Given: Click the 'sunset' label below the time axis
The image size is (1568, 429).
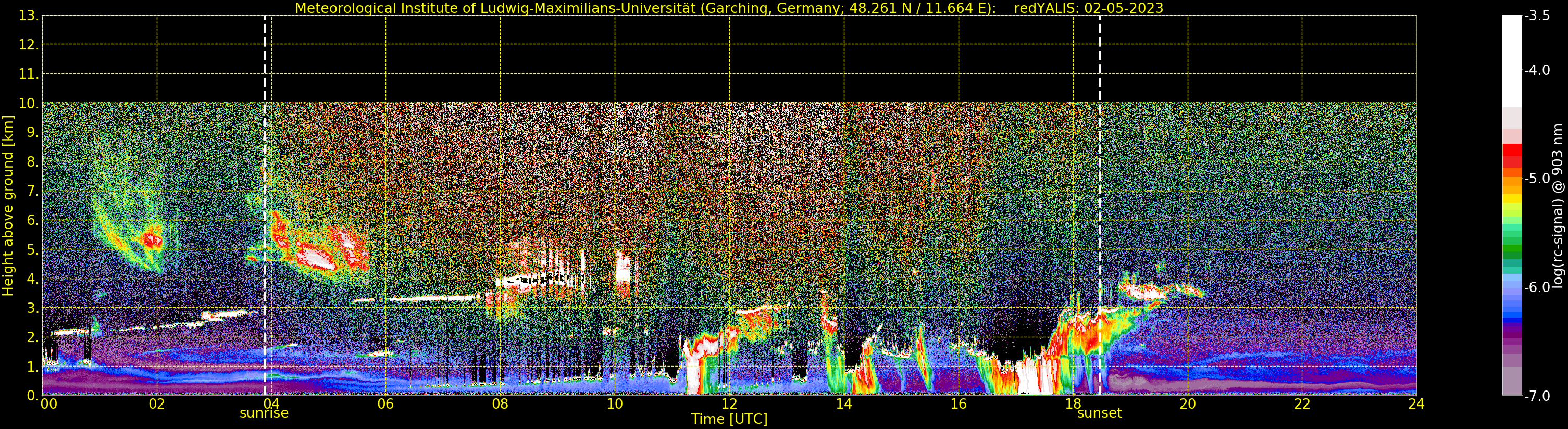Looking at the screenshot, I should tap(1099, 413).
